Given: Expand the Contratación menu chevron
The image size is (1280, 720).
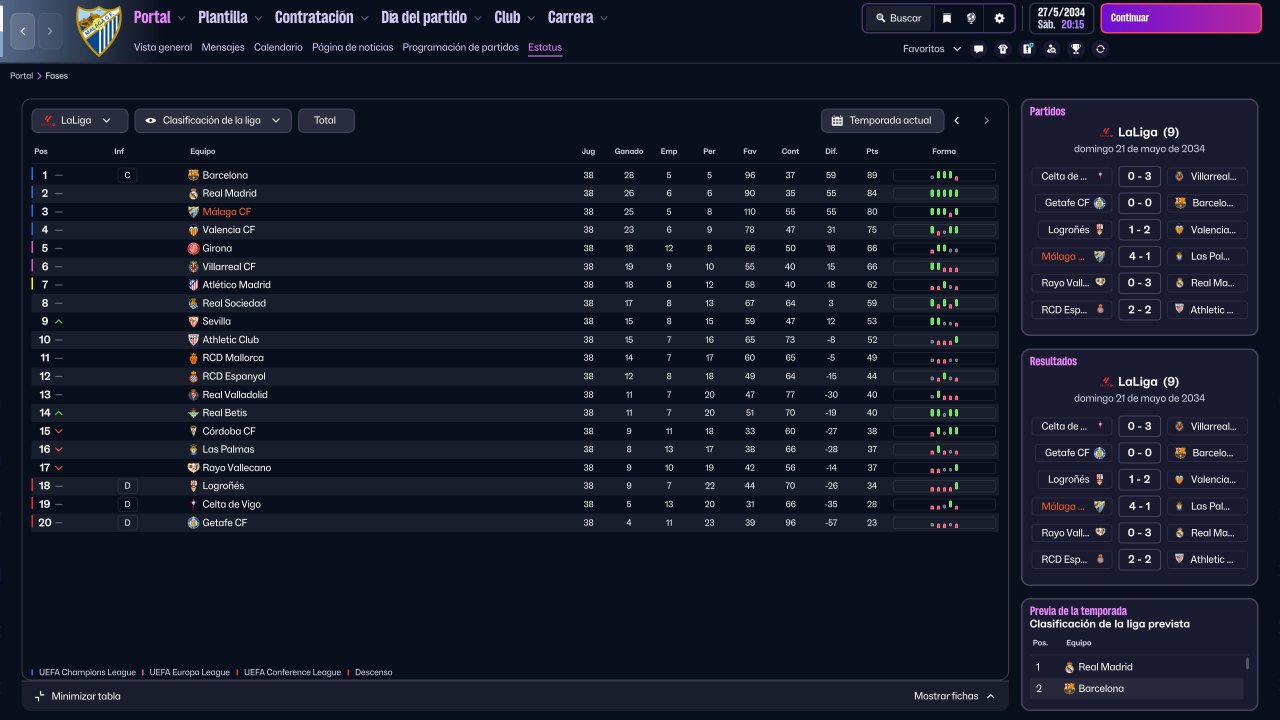Looking at the screenshot, I should pos(366,18).
